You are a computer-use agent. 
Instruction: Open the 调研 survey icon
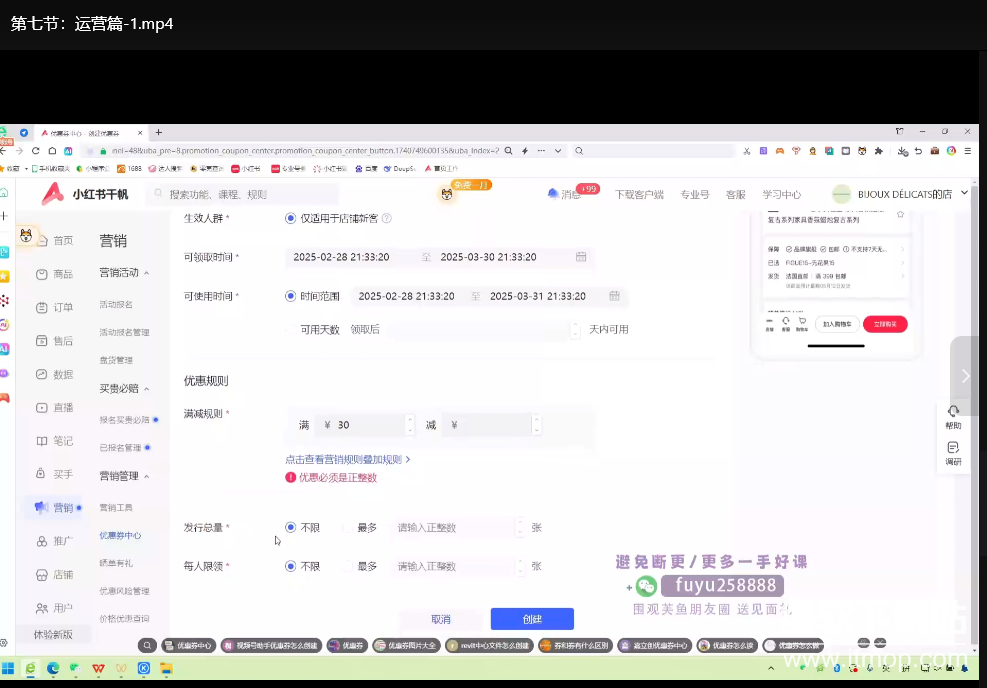(953, 447)
